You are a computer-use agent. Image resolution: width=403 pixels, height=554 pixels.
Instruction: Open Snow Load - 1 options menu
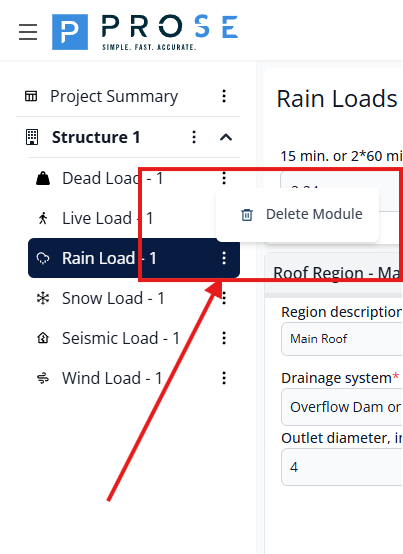click(224, 298)
